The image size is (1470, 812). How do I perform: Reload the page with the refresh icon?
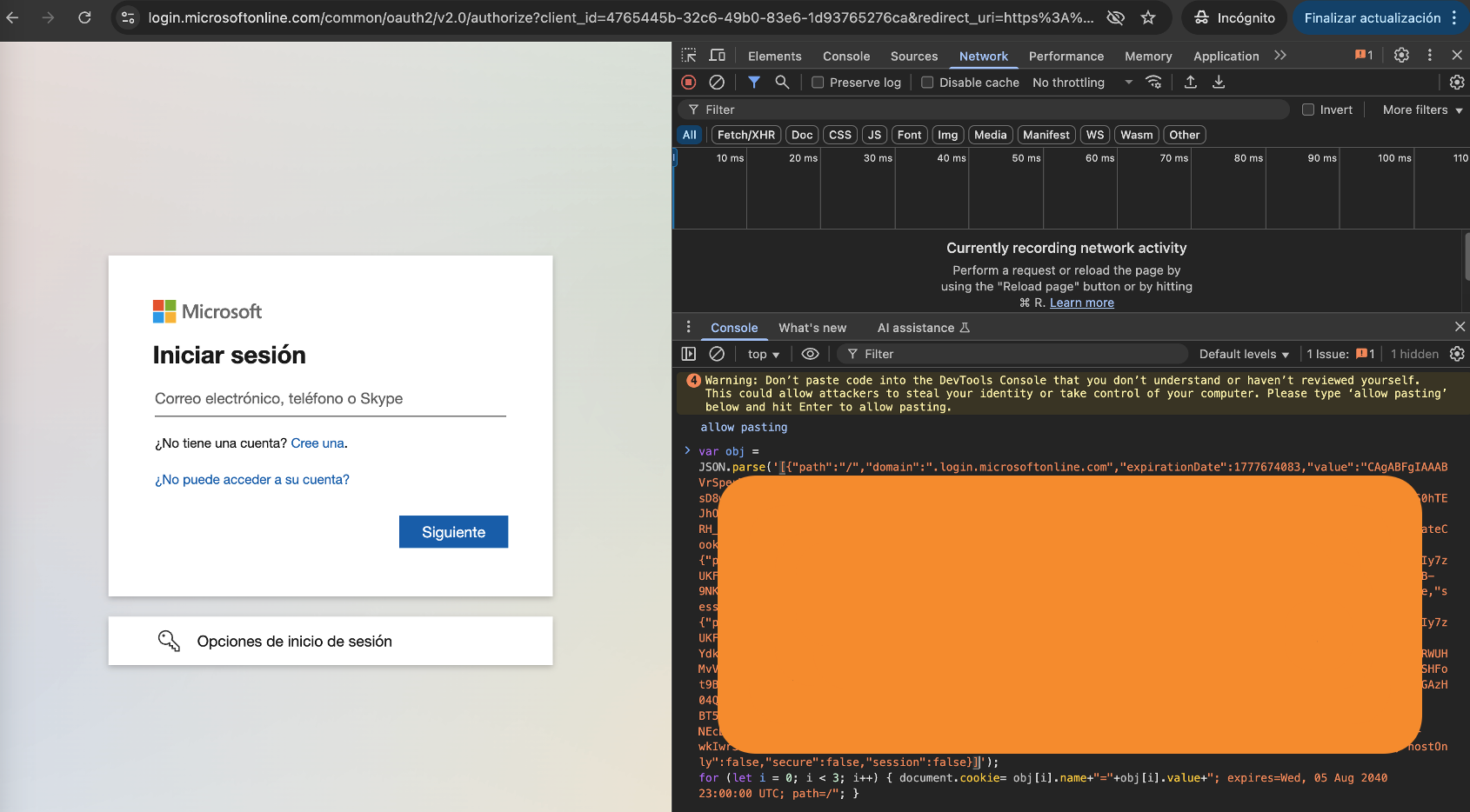[x=84, y=17]
